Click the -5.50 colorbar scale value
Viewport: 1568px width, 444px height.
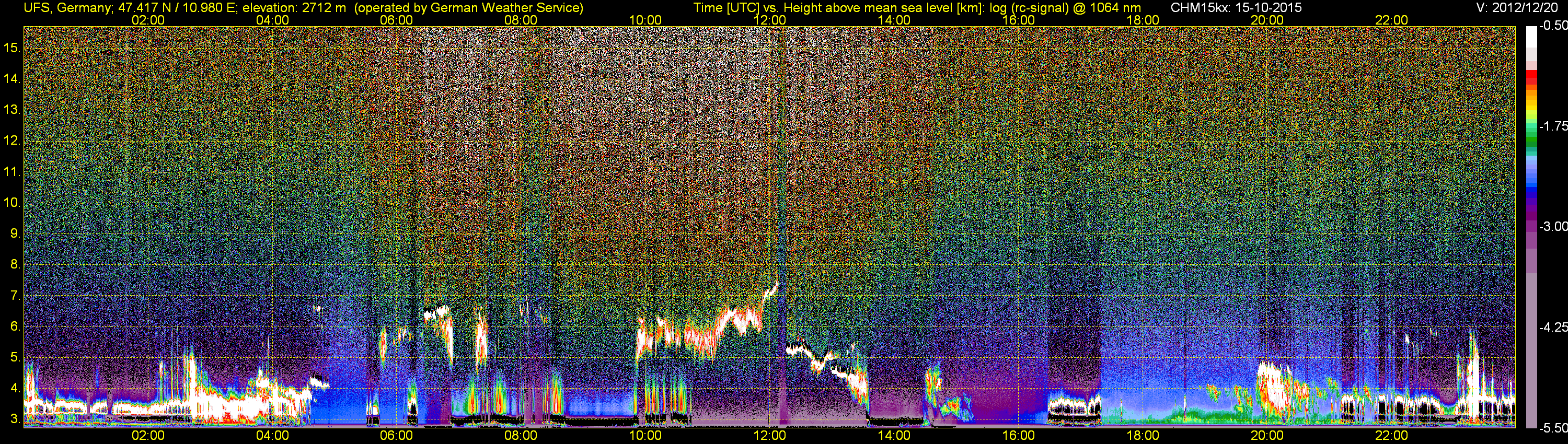1553,428
